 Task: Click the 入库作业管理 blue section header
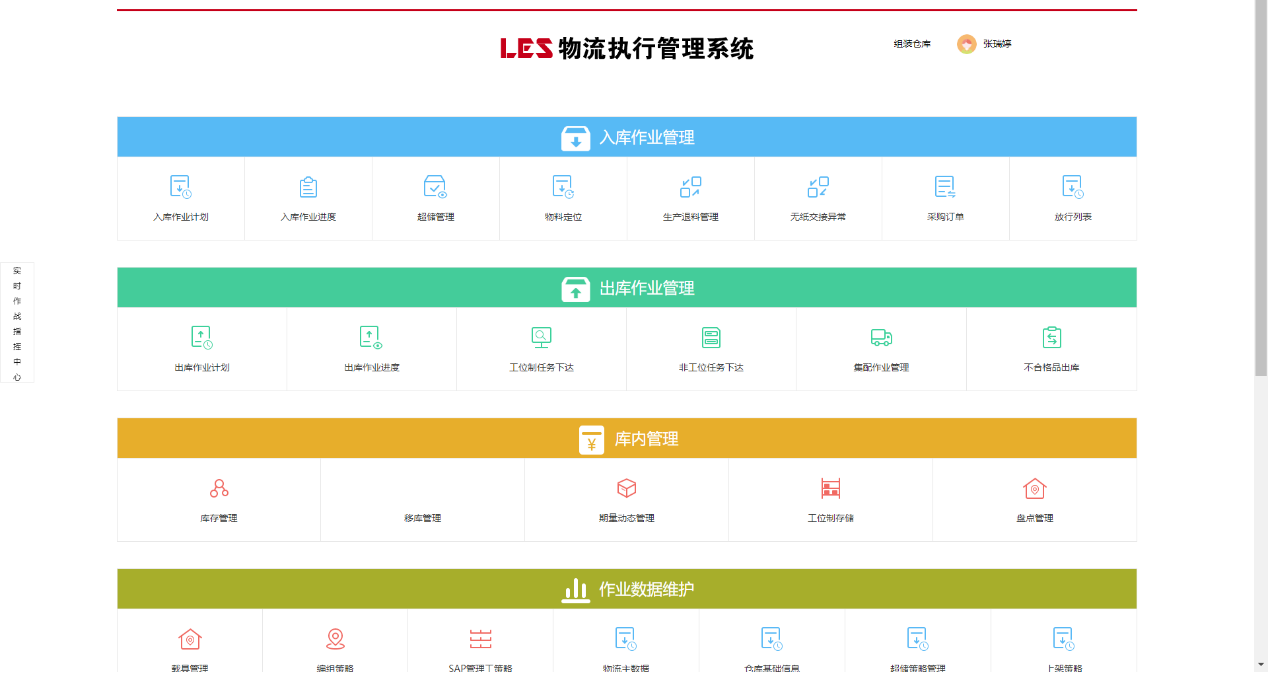pyautogui.click(x=626, y=138)
